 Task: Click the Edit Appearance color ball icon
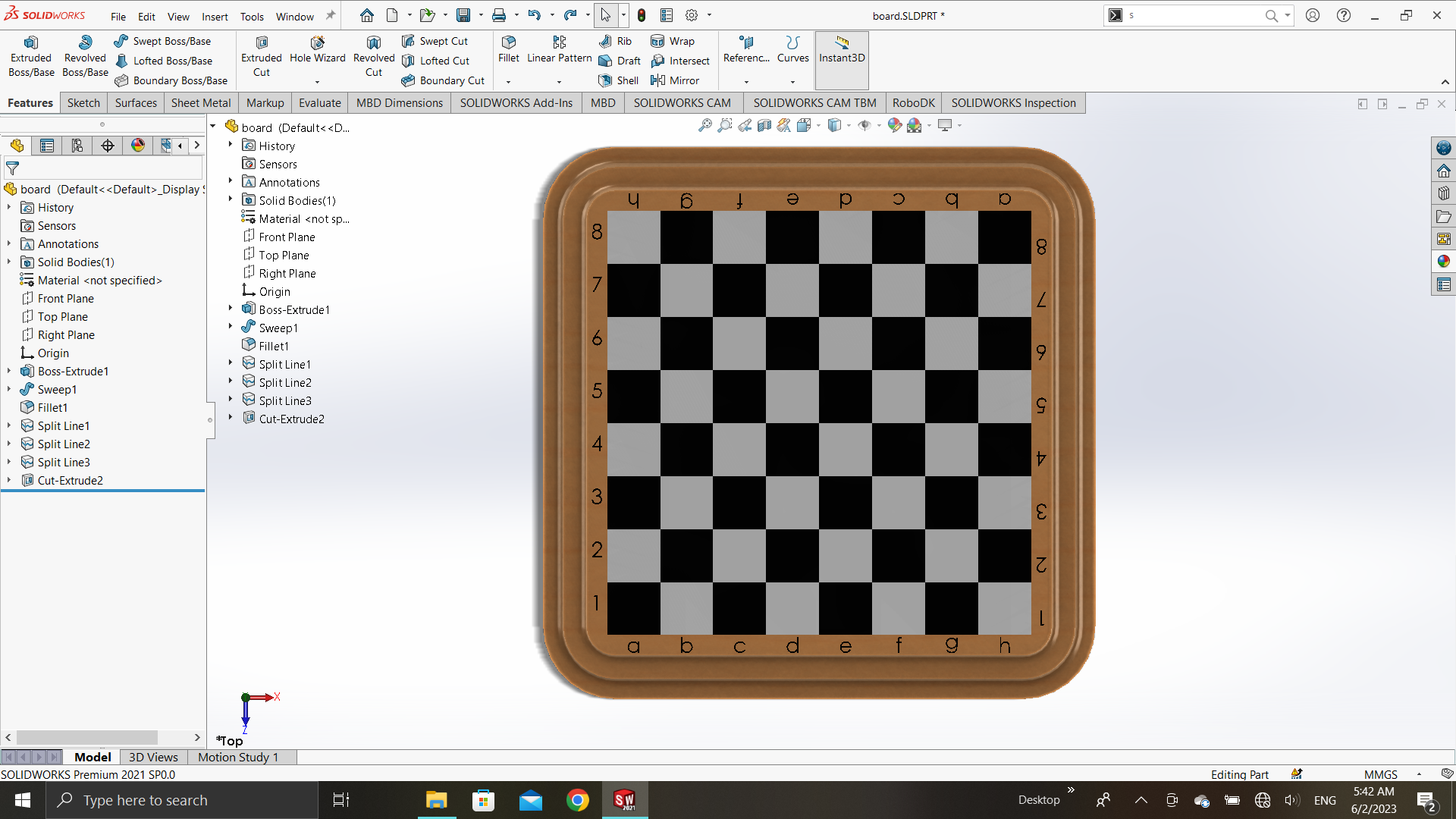(895, 125)
